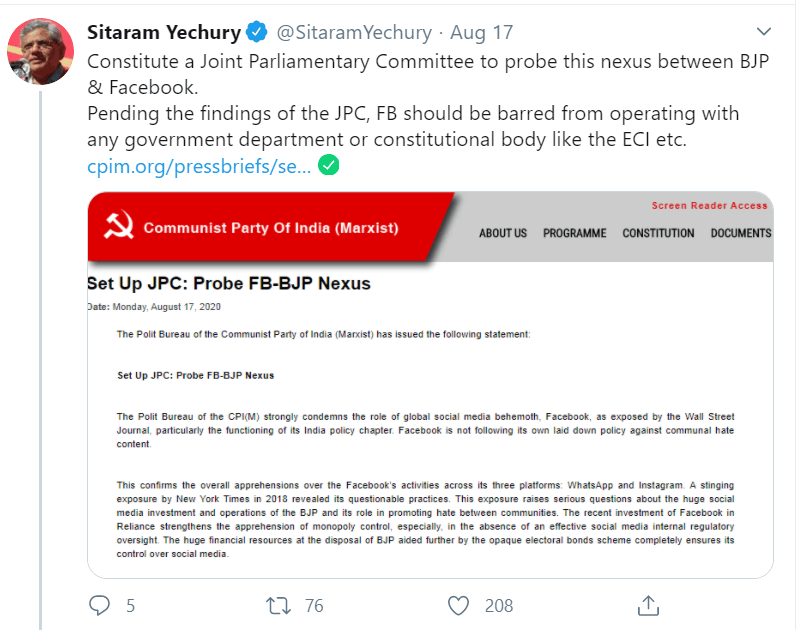Open the embedded press statement preview image
The image size is (796, 630).
(430, 420)
